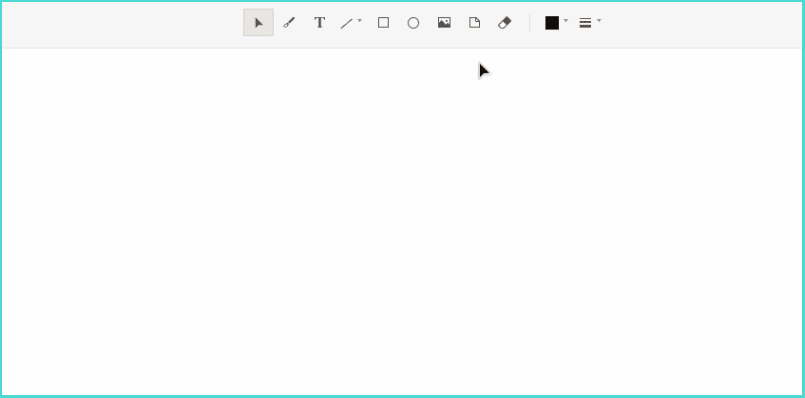Screen dimensions: 805x398
Task: Open the color picker dropdown arrow
Action: pos(566,21)
